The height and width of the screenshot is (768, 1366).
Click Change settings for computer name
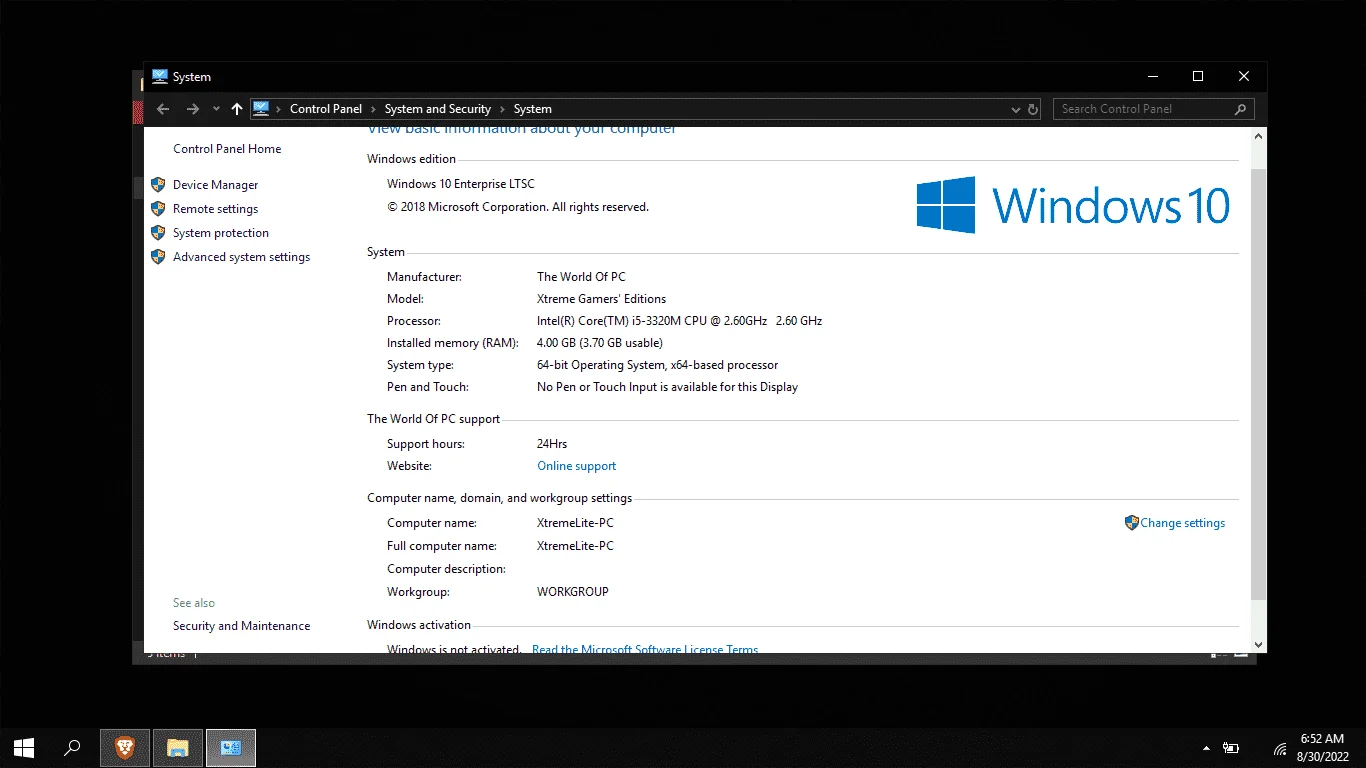click(1182, 523)
